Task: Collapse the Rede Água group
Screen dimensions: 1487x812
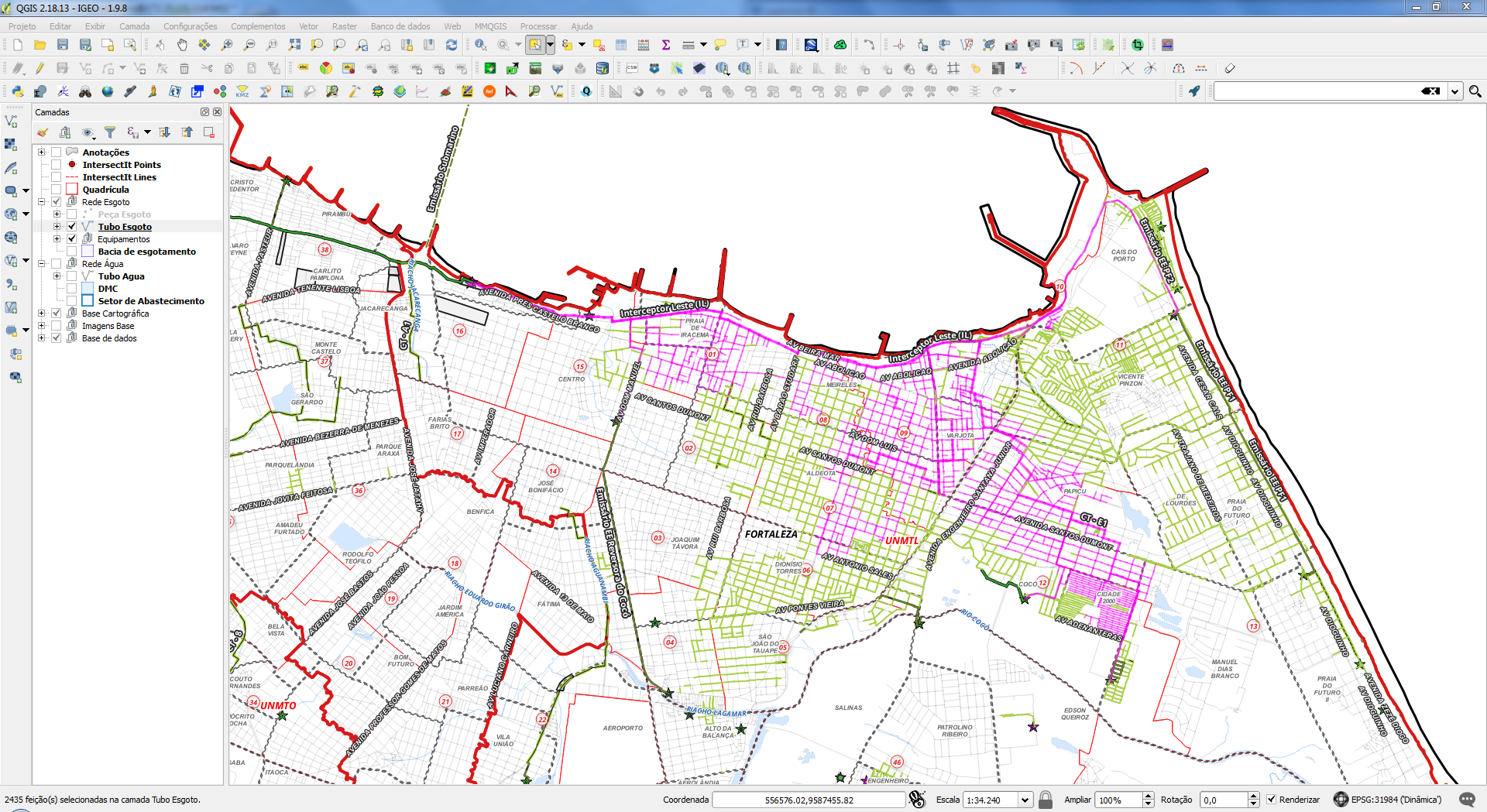Action: (42, 264)
